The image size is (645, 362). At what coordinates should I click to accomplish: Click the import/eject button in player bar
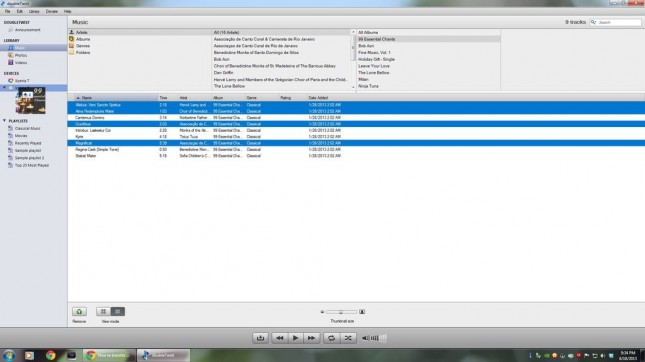pos(260,338)
